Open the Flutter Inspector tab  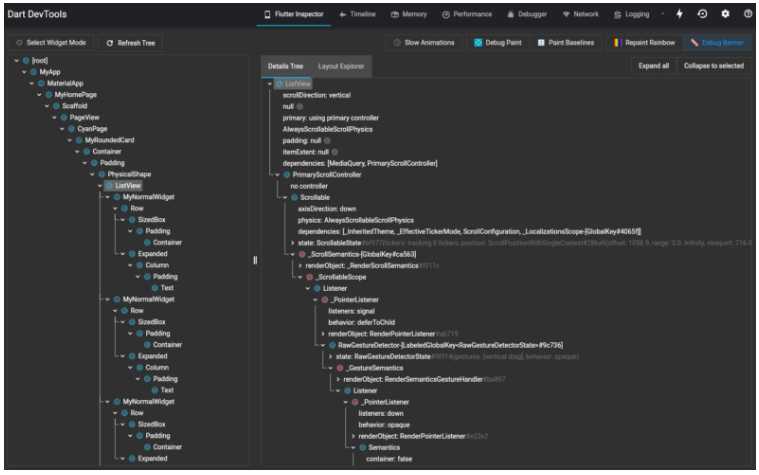tap(294, 15)
